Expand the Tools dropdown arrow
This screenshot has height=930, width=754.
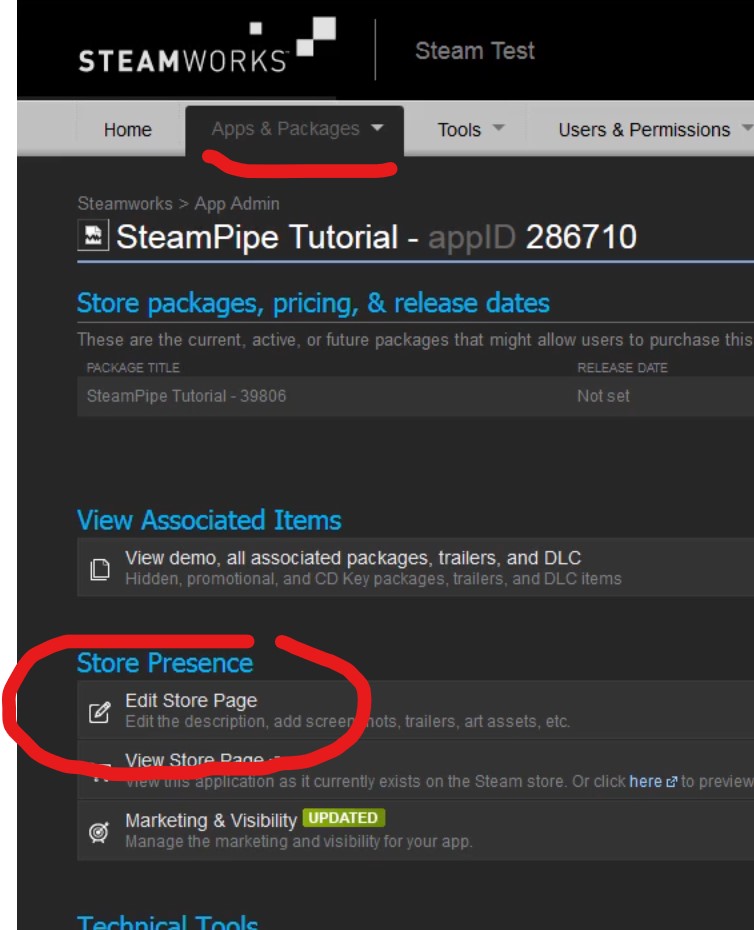tap(499, 128)
